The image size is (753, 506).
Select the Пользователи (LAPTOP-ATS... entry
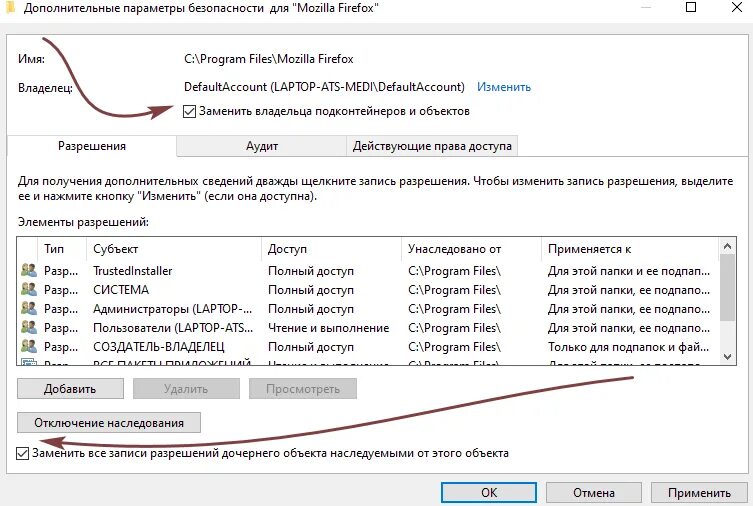368,328
